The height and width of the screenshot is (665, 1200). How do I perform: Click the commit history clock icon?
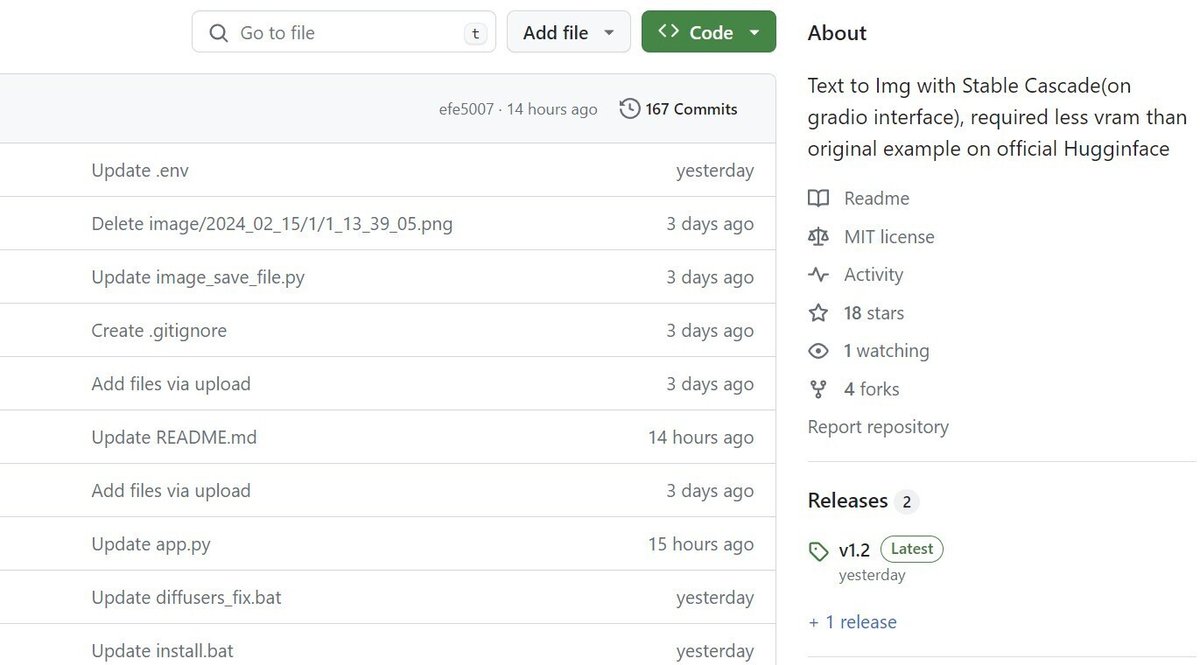coord(630,109)
